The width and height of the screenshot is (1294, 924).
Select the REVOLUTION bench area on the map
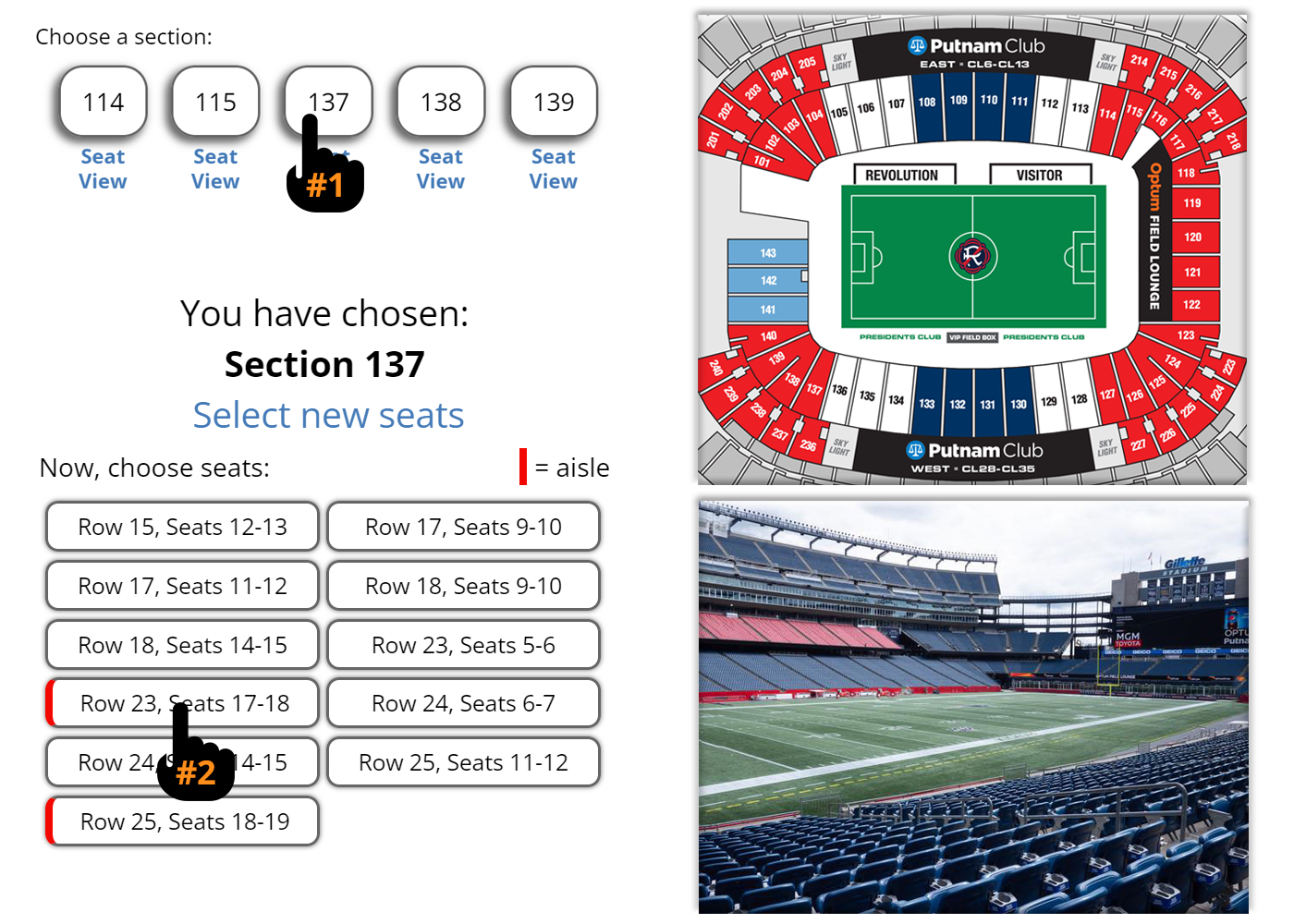(905, 174)
